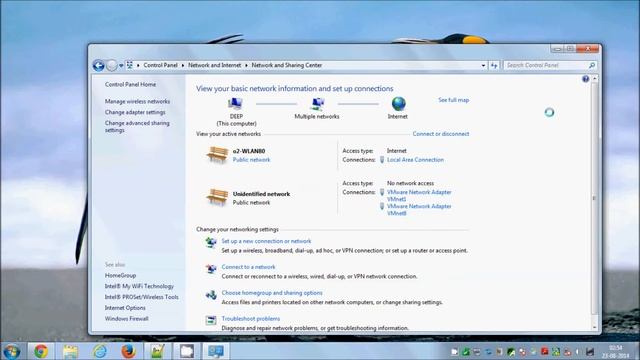Open recent pages dropdown beside Forward button

point(121,66)
